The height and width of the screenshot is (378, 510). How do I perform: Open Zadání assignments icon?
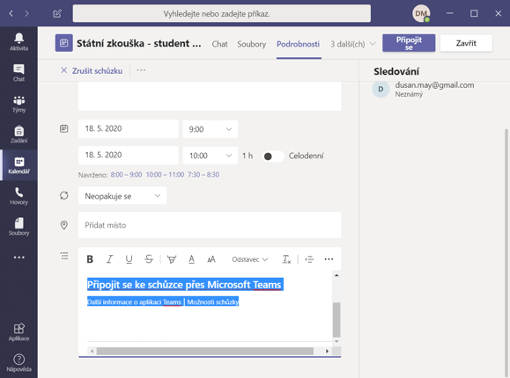coord(19,134)
